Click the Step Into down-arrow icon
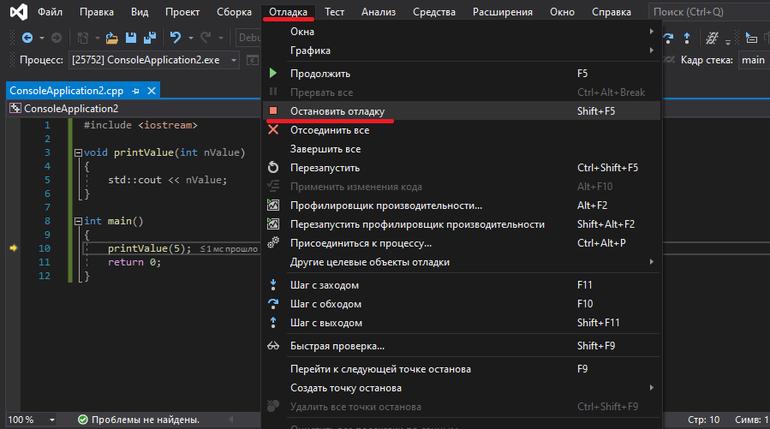This screenshot has width=770, height=429. click(273, 285)
